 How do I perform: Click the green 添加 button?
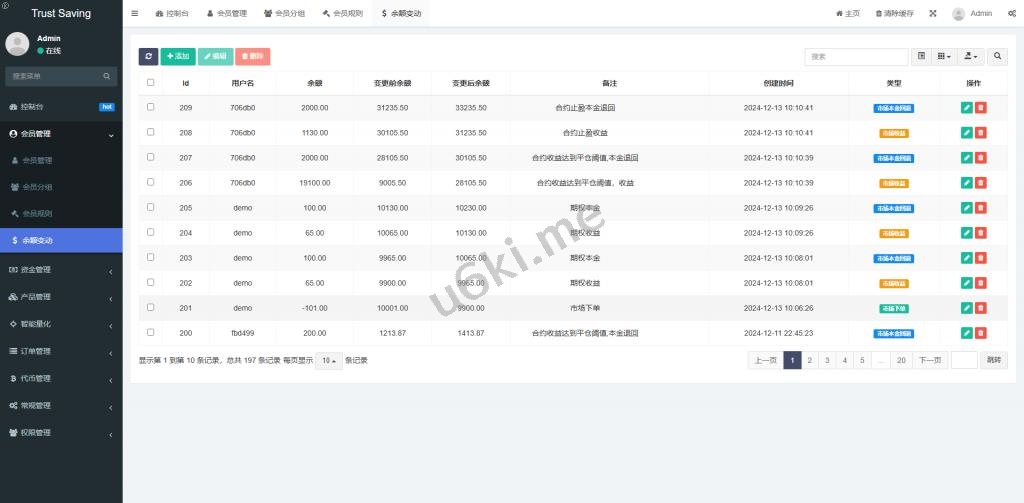[178, 57]
